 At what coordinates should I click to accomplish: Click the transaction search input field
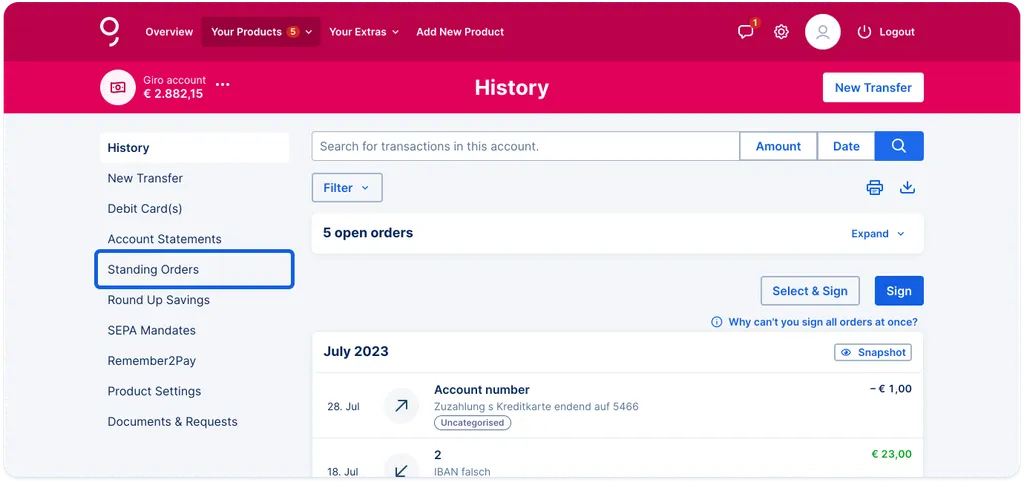pyautogui.click(x=526, y=146)
